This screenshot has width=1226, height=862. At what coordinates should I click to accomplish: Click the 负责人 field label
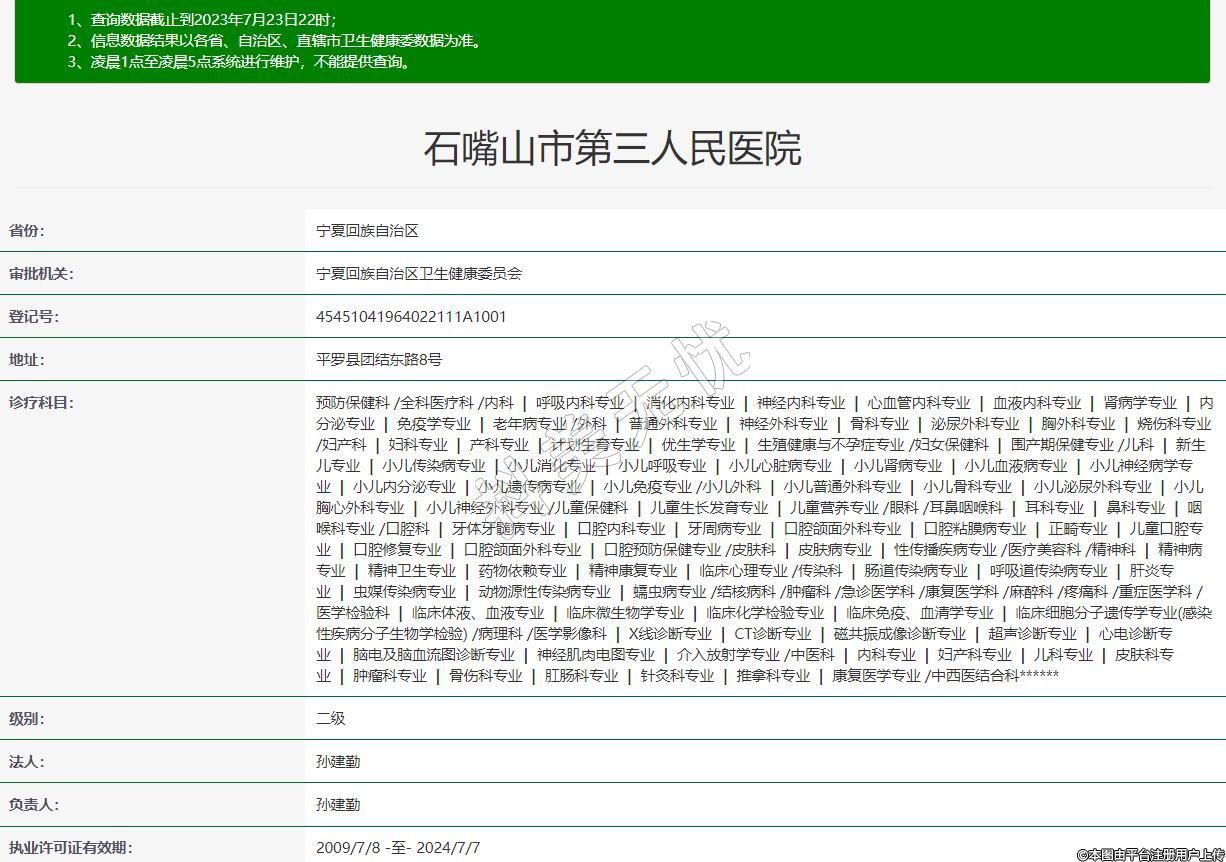pyautogui.click(x=34, y=804)
